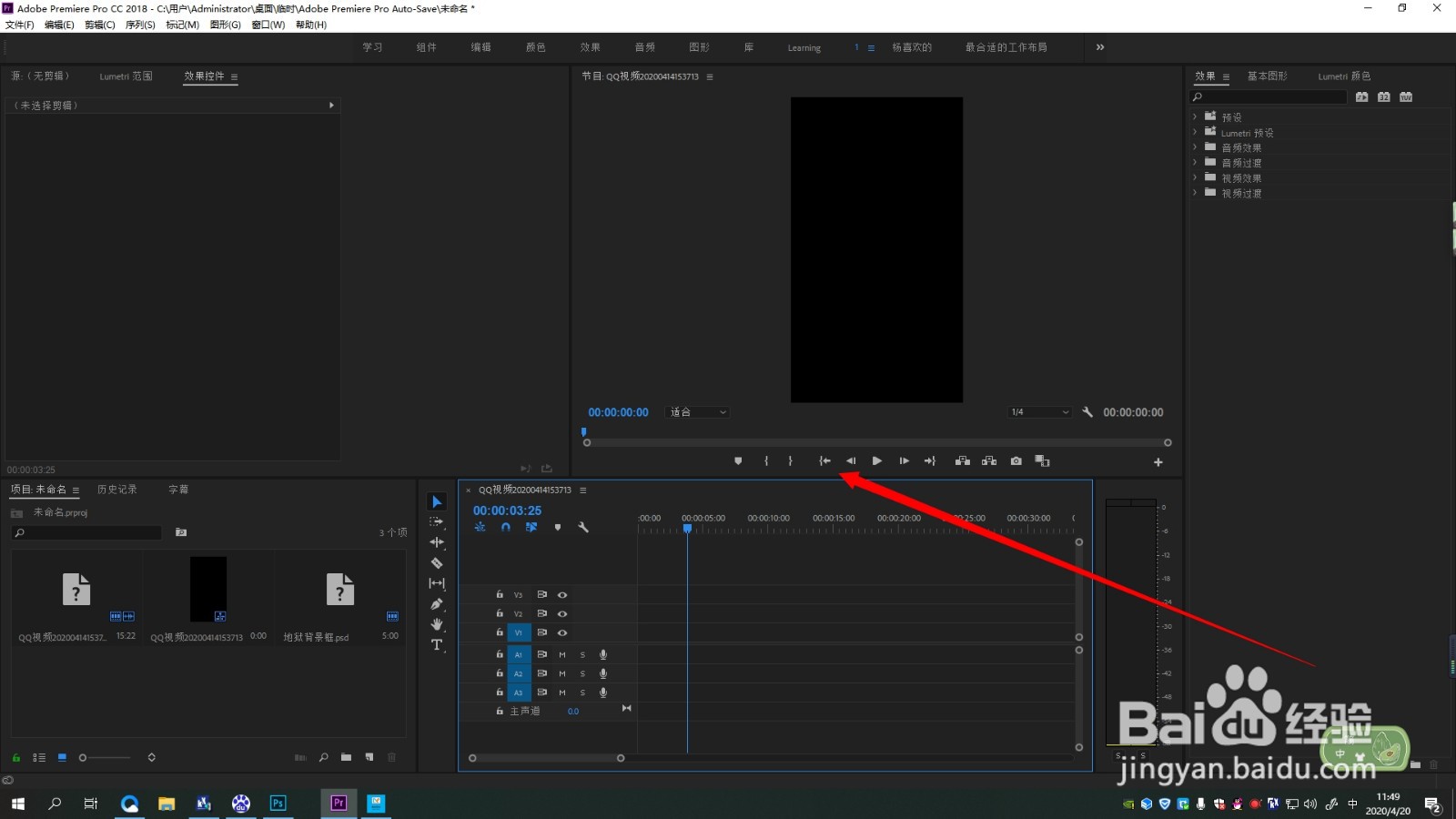
Task: Select the Track Select Forward tool
Action: click(x=437, y=522)
